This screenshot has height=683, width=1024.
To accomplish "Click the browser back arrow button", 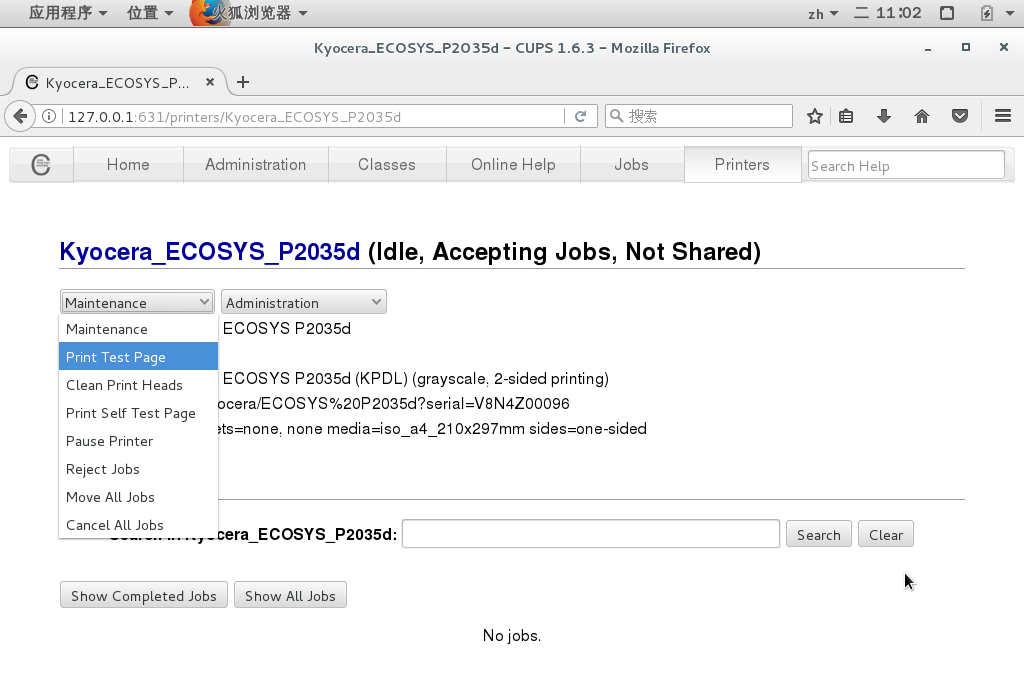I will tap(19, 116).
